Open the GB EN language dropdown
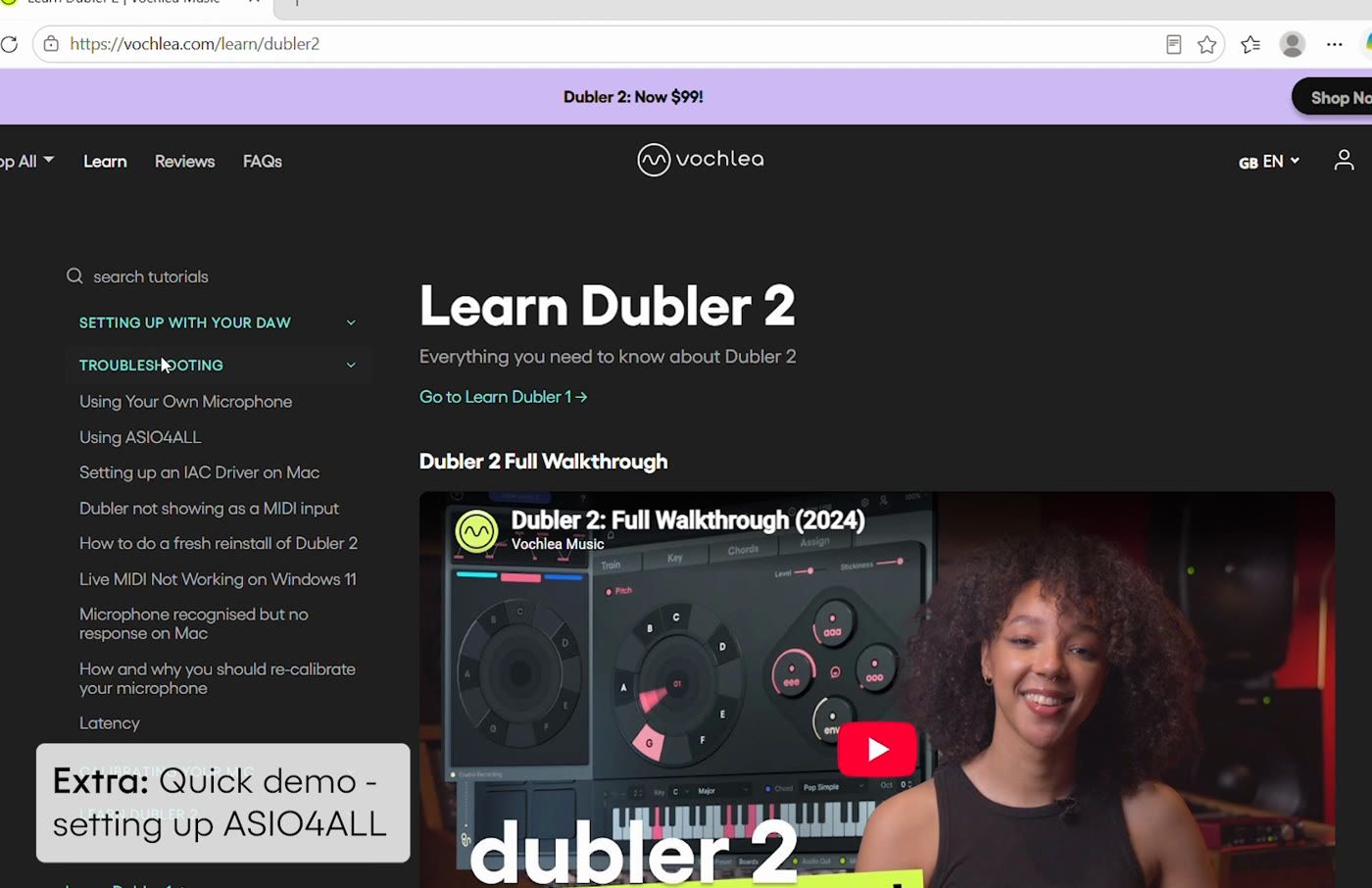Image resolution: width=1372 pixels, height=888 pixels. (x=1268, y=162)
